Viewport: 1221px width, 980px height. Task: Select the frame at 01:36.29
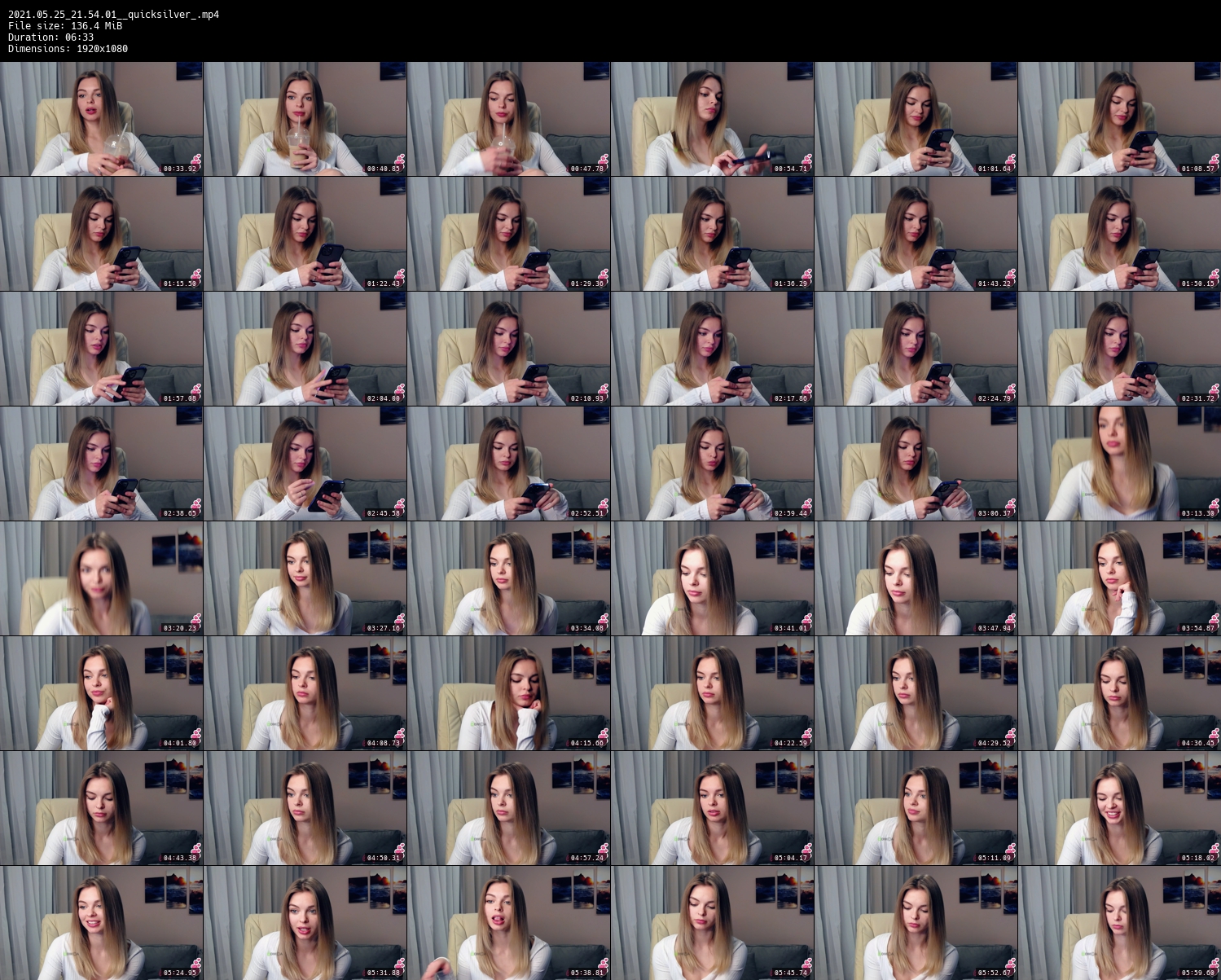[x=712, y=234]
